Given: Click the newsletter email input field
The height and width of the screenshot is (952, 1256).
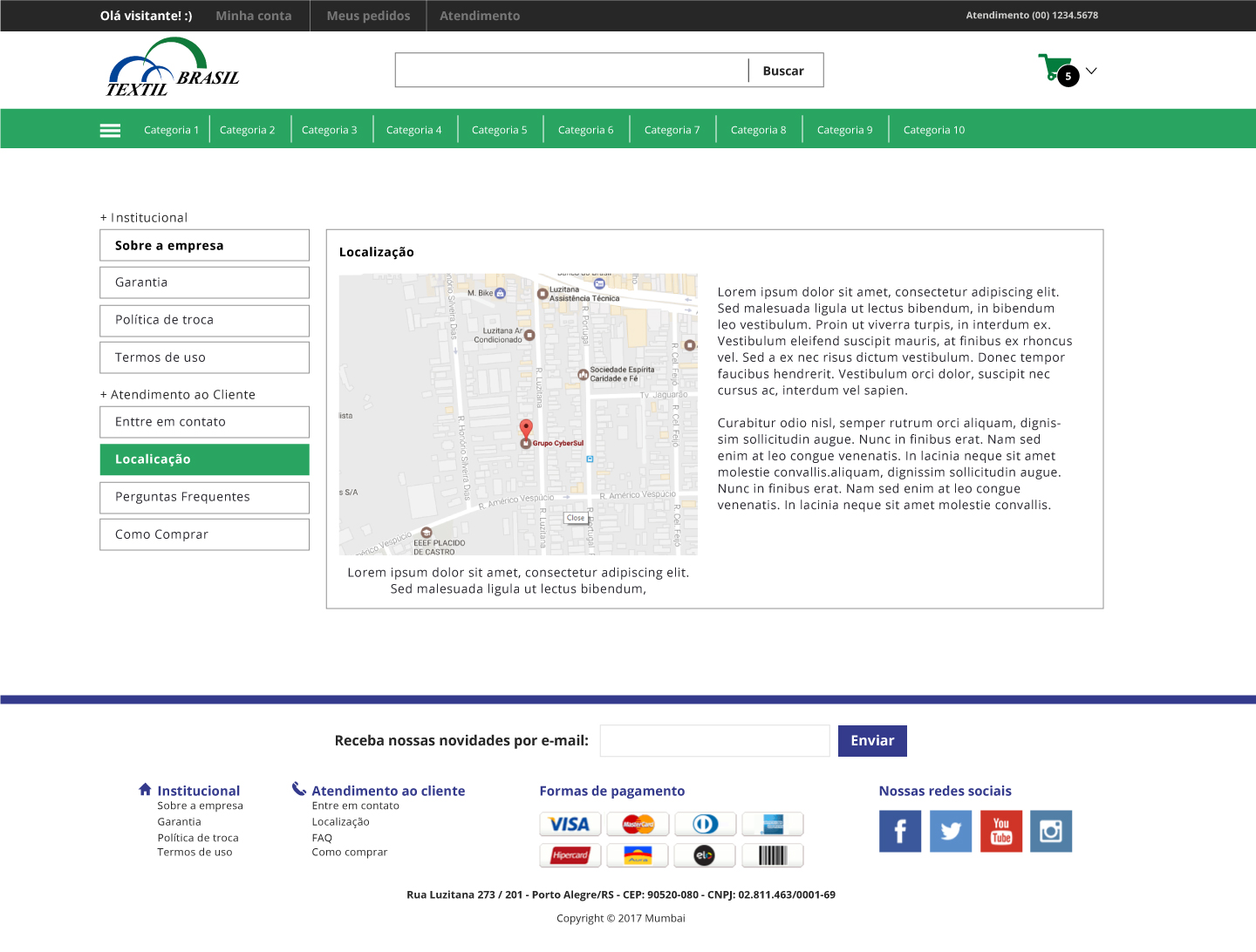Looking at the screenshot, I should 714,741.
